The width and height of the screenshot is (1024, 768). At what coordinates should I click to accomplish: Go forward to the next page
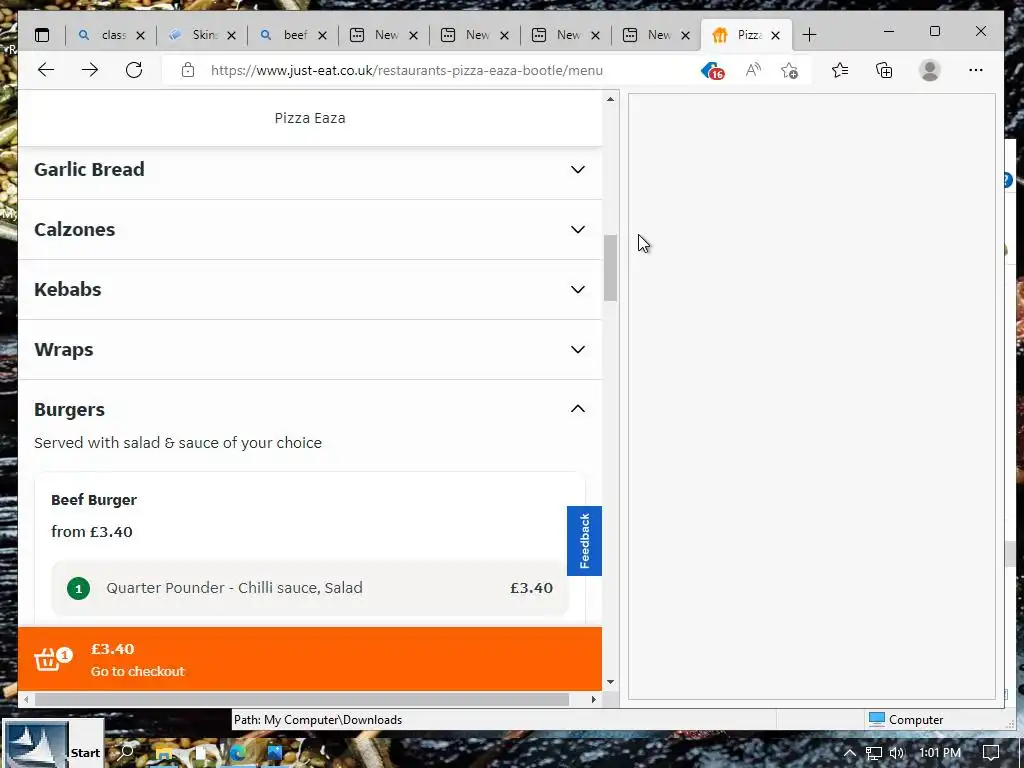(90, 71)
